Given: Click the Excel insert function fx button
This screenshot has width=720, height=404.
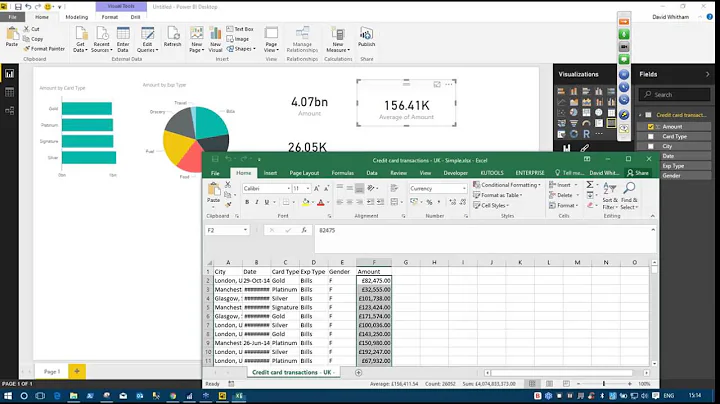Looking at the screenshot, I should pyautogui.click(x=304, y=230).
